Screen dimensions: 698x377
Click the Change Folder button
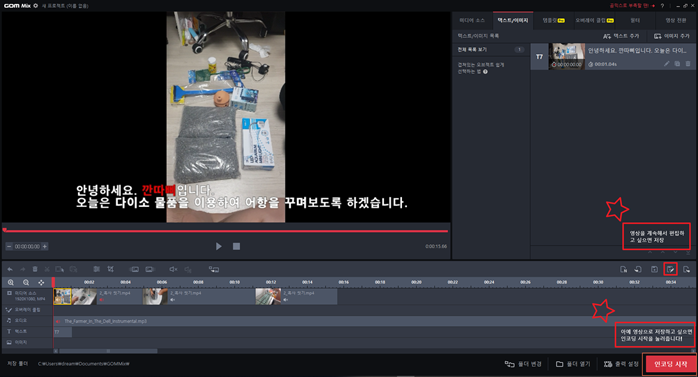coord(523,364)
